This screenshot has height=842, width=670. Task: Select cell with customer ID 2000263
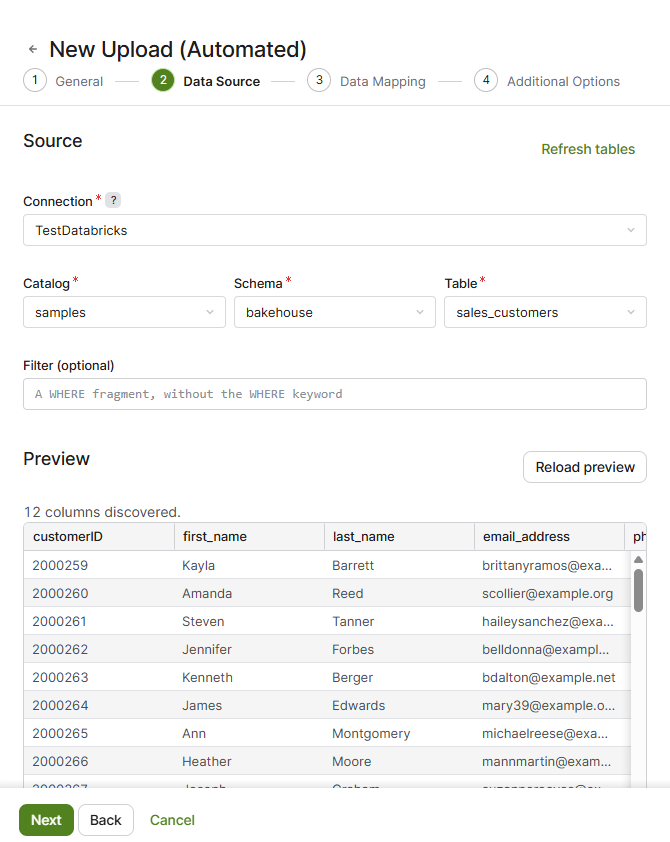[x=99, y=677]
